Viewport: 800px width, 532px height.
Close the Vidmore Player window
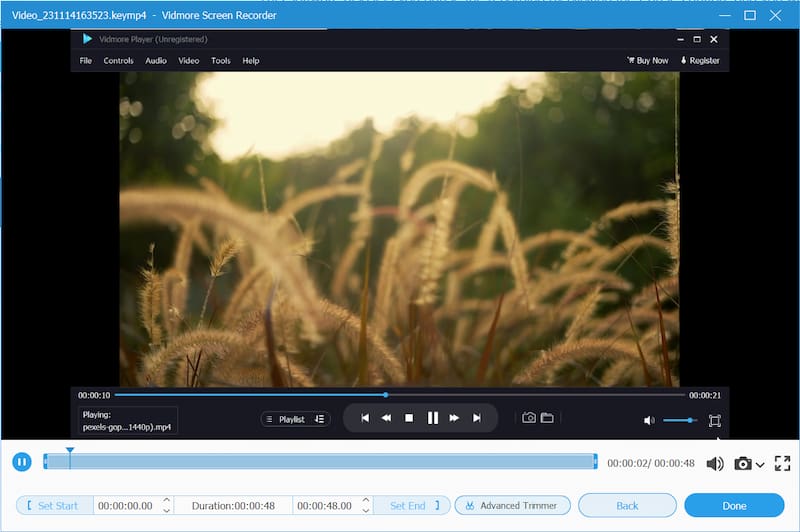[714, 39]
